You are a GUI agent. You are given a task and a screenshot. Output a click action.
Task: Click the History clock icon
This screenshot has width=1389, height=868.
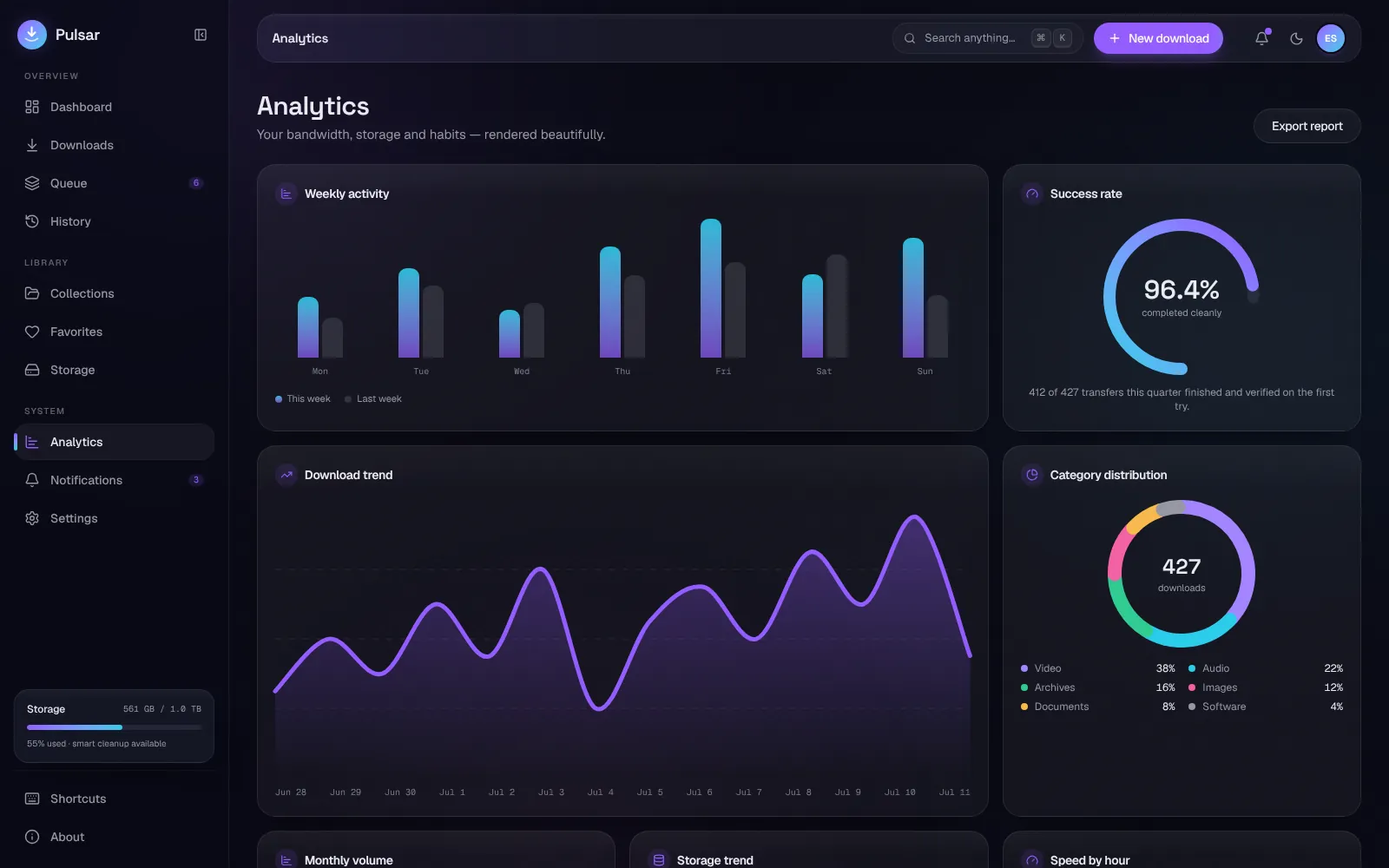(32, 221)
